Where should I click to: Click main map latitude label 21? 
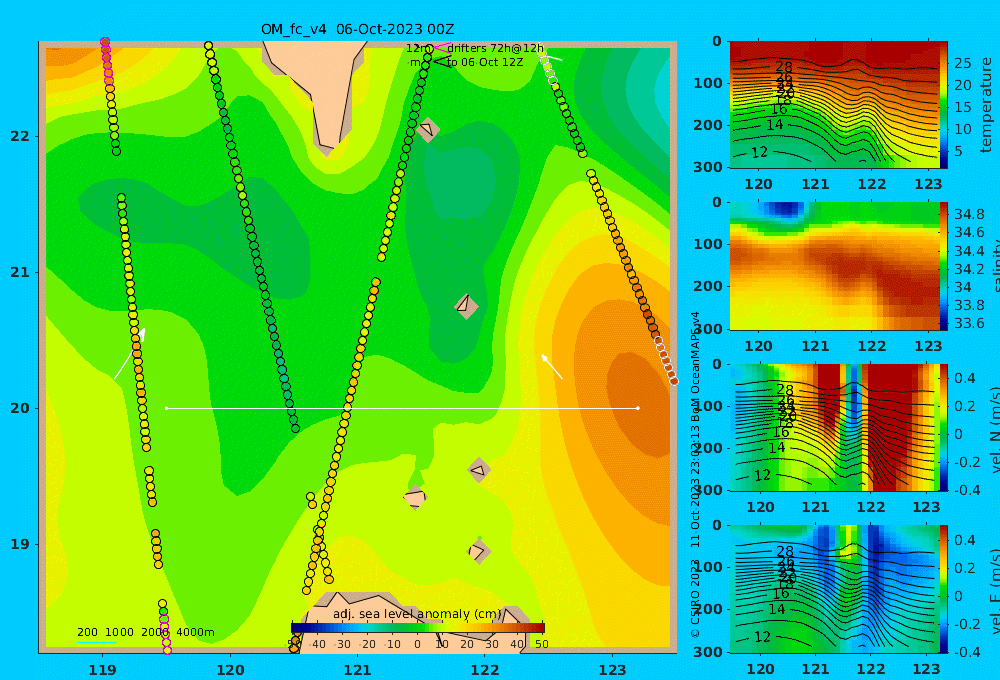coord(20,272)
